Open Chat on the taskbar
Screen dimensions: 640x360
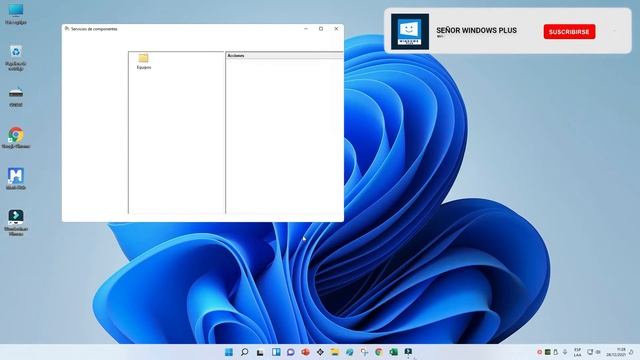click(291, 352)
